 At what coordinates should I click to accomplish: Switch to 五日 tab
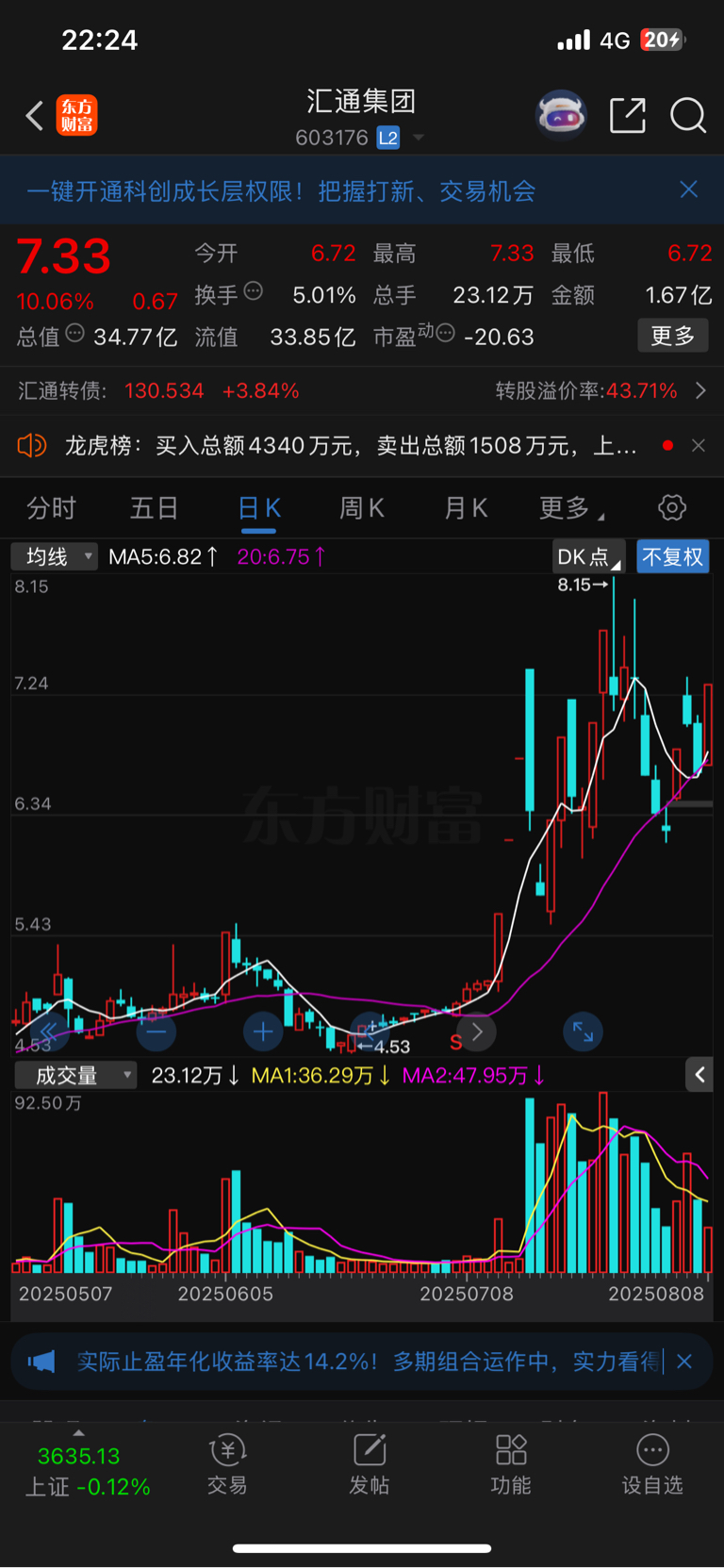tap(154, 508)
